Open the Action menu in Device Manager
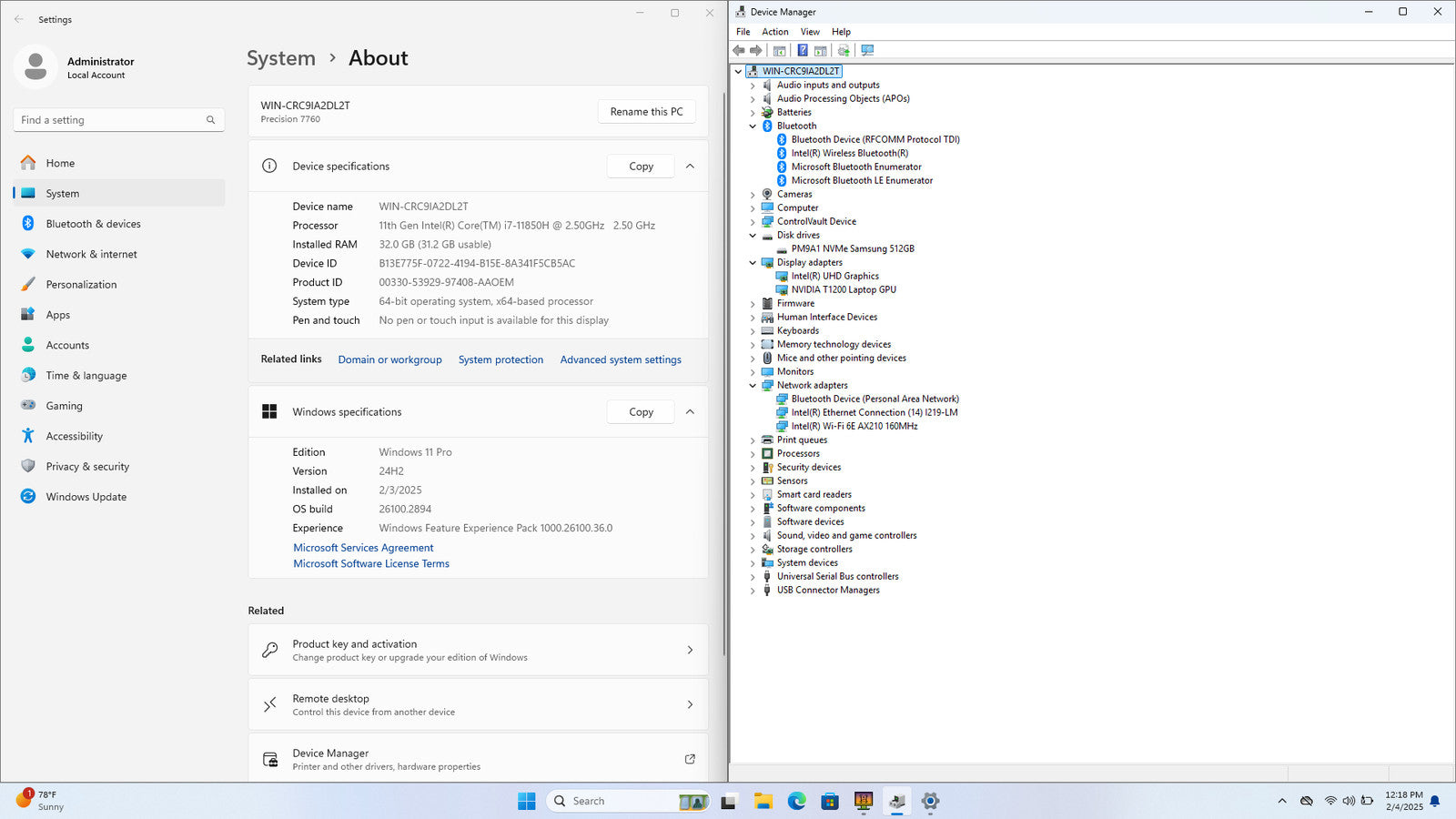Viewport: 1456px width, 819px height. coord(775,32)
